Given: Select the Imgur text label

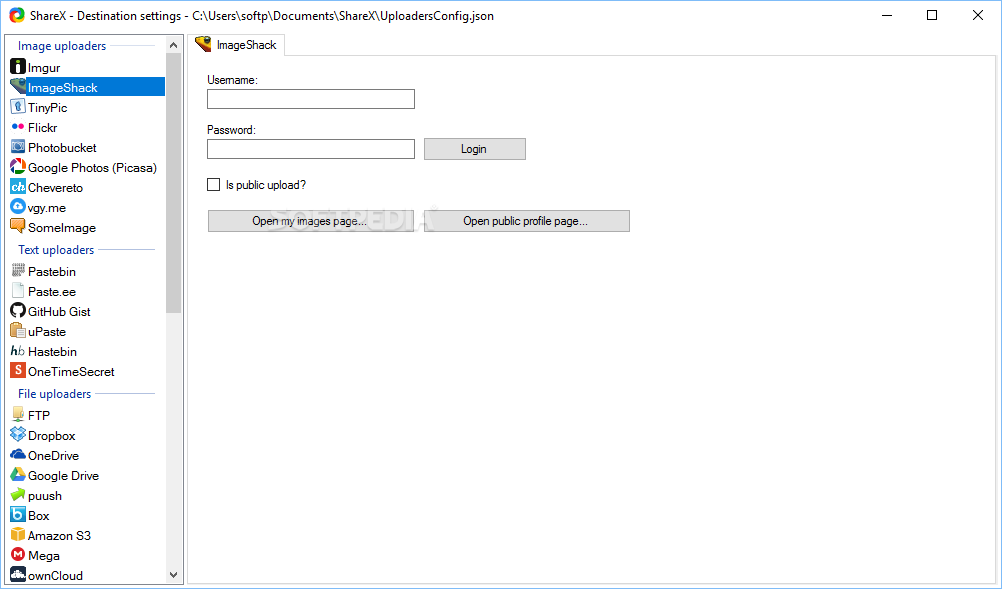Looking at the screenshot, I should tap(44, 68).
